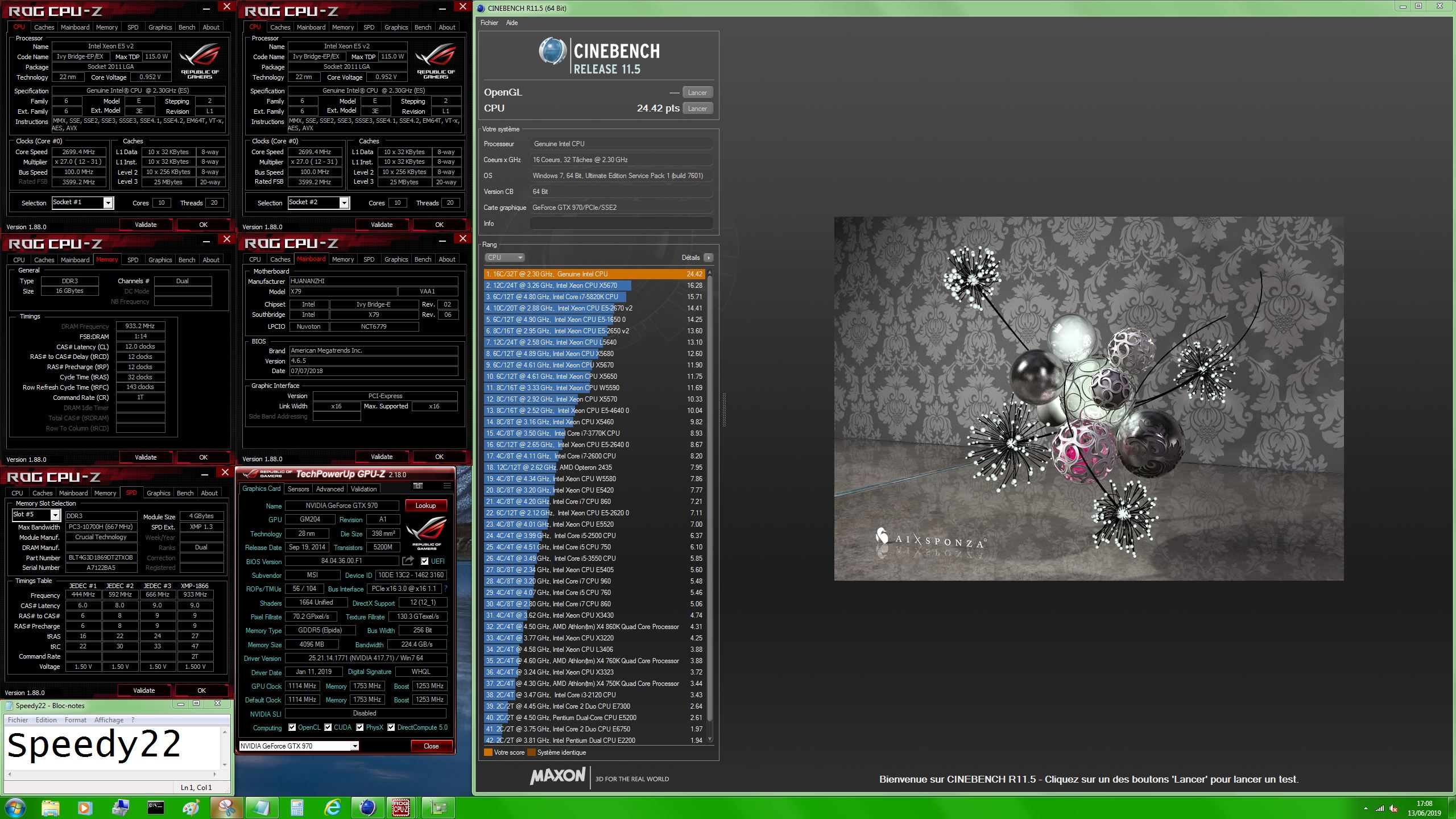Image resolution: width=1456 pixels, height=819 pixels.
Task: Open the GPU-Z hamburger menu icon
Action: 447,486
